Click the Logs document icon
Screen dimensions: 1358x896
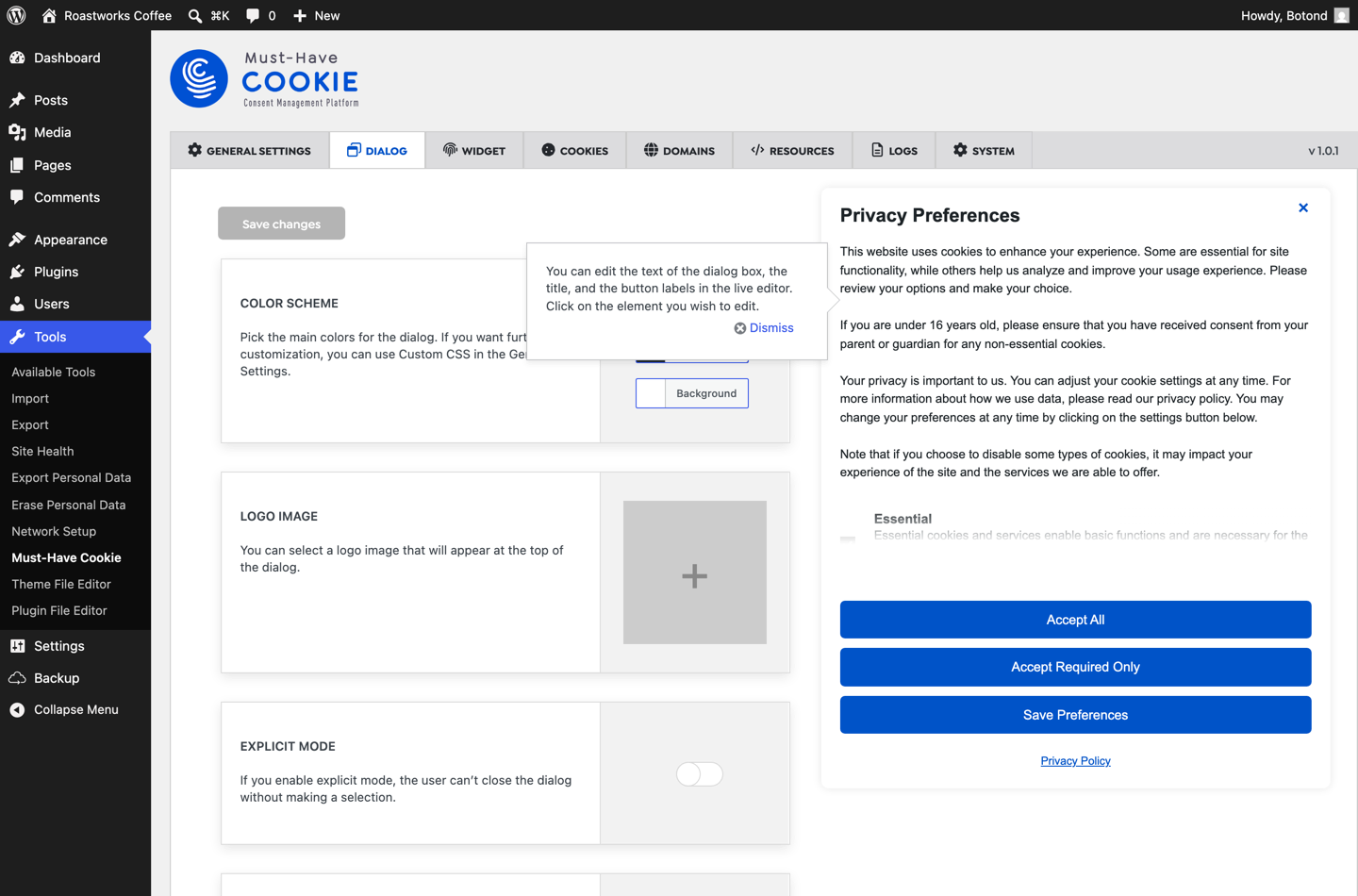(x=877, y=150)
